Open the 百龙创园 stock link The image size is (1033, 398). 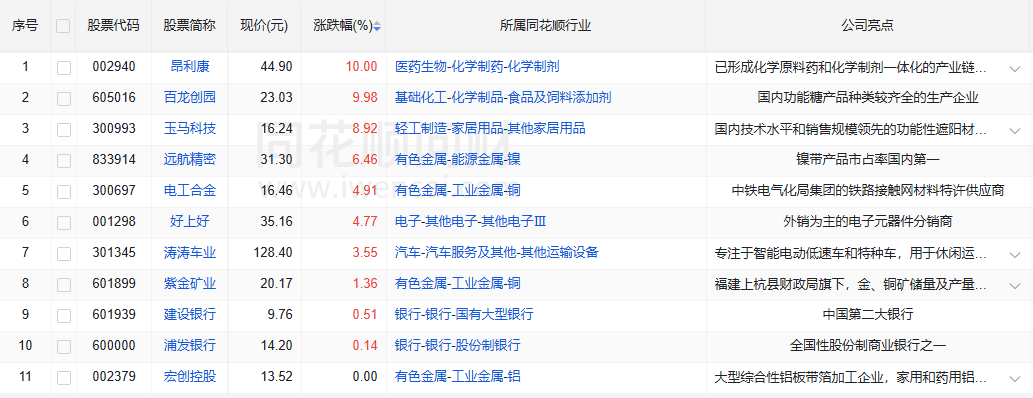(190, 98)
